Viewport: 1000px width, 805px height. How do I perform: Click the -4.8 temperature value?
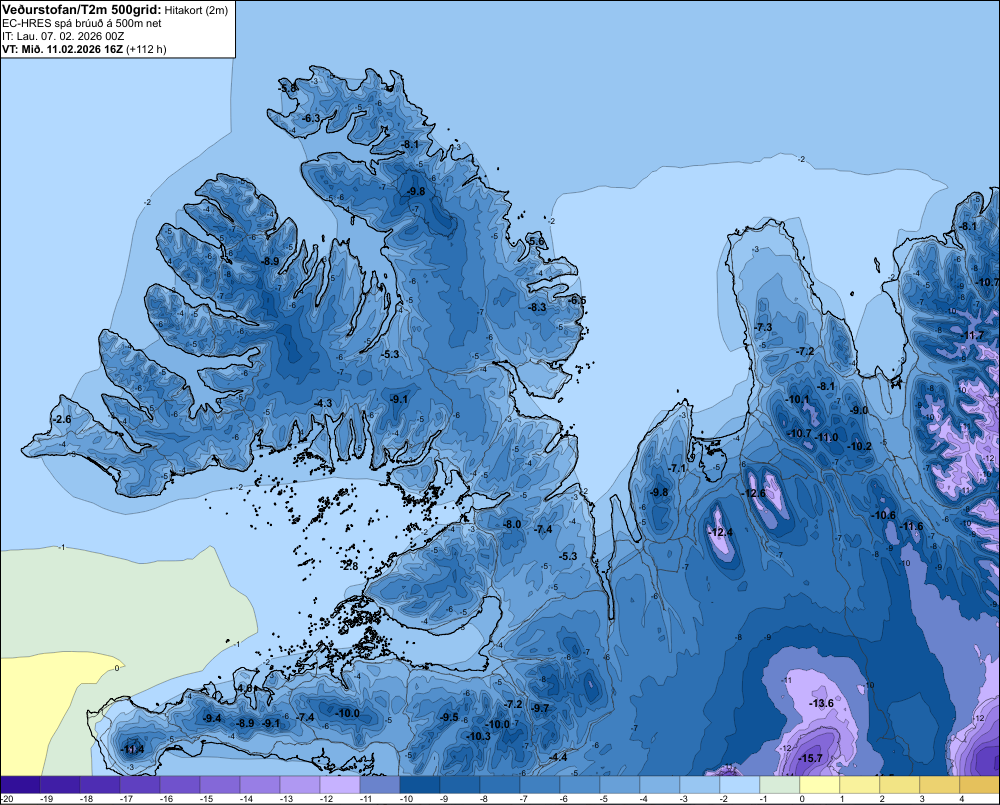[x=245, y=688]
